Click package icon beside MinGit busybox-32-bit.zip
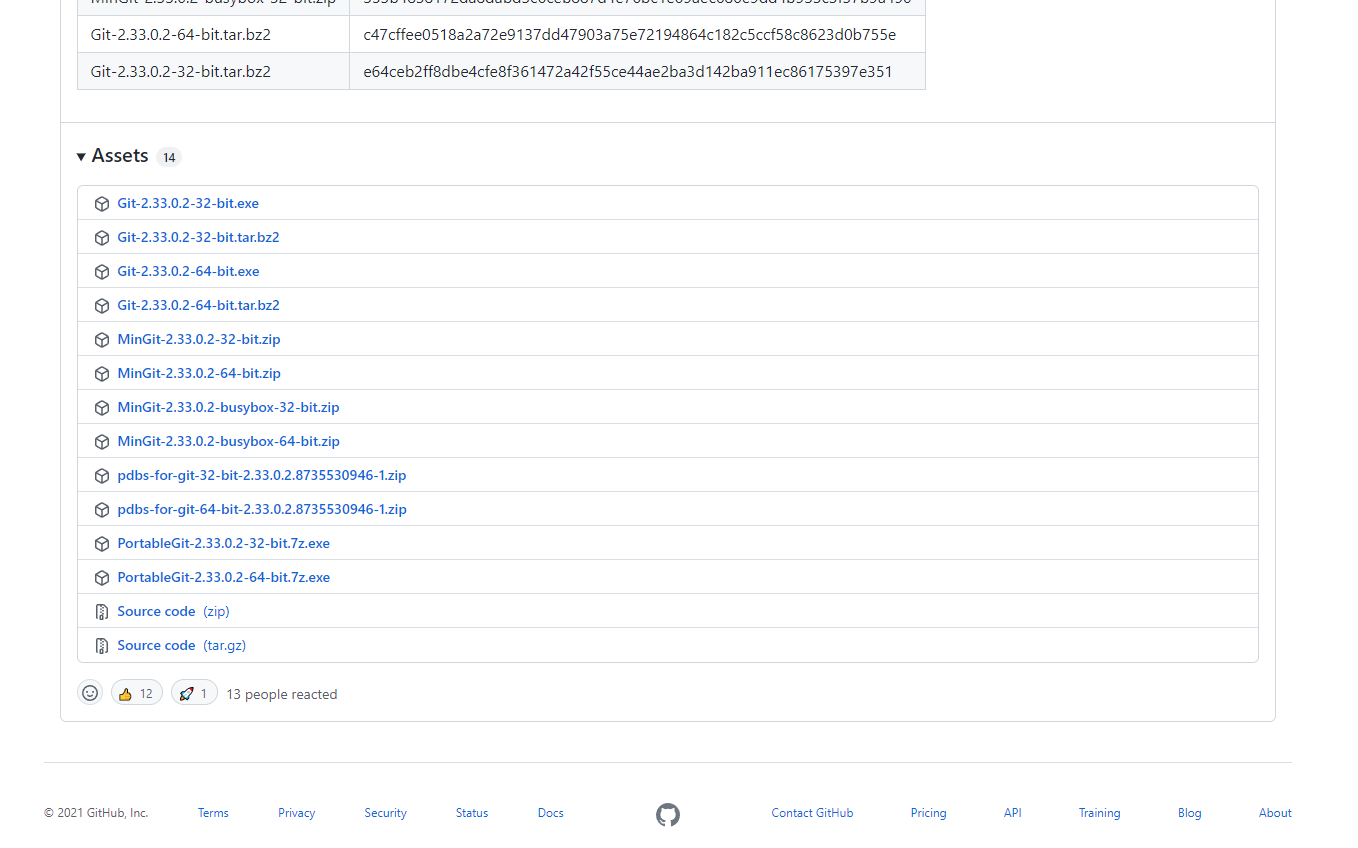 [x=102, y=408]
